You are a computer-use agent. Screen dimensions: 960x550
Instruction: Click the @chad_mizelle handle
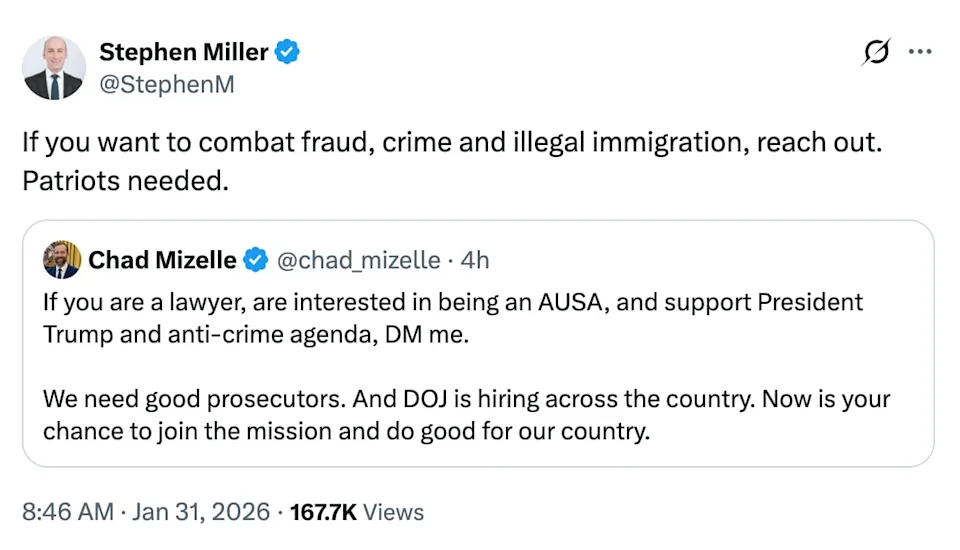[x=357, y=260]
